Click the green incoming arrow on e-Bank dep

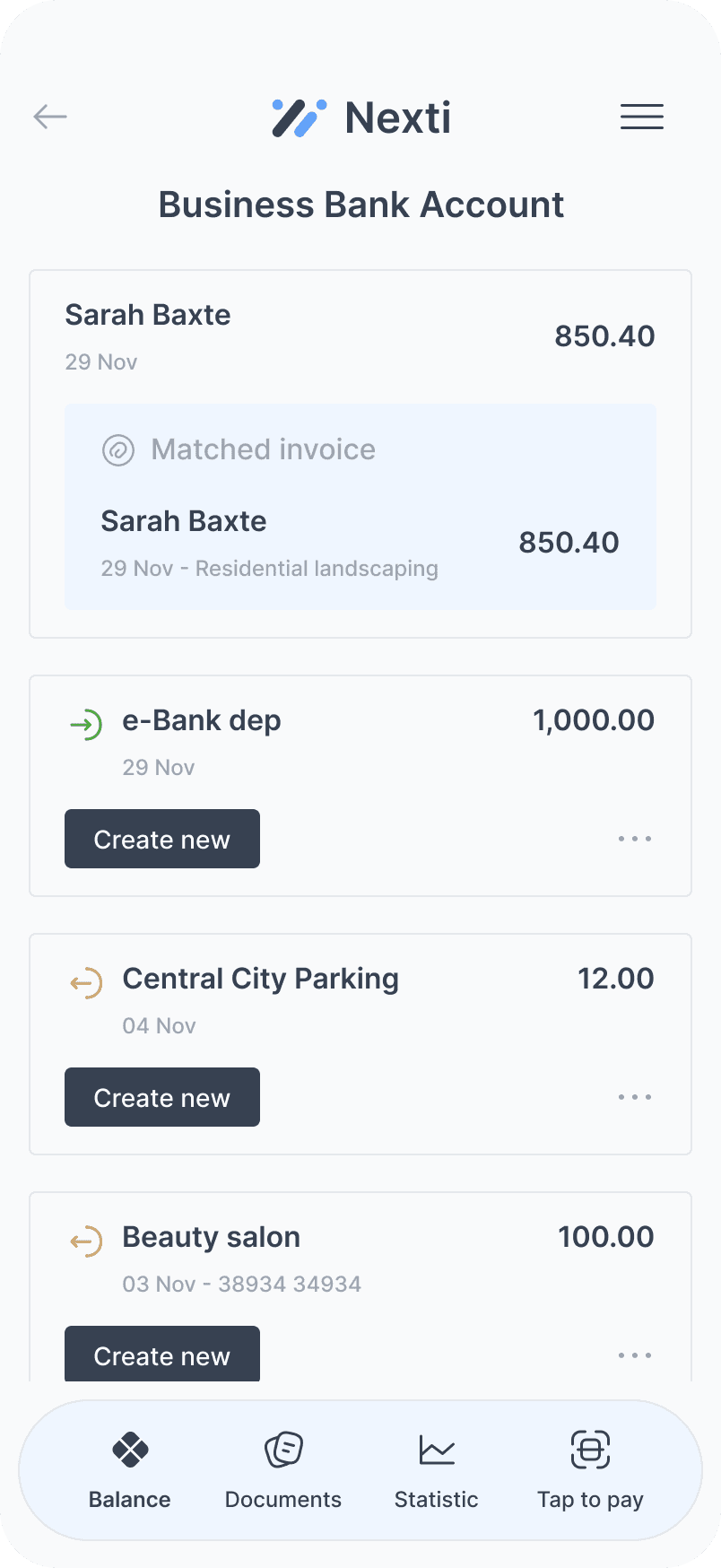tap(86, 724)
